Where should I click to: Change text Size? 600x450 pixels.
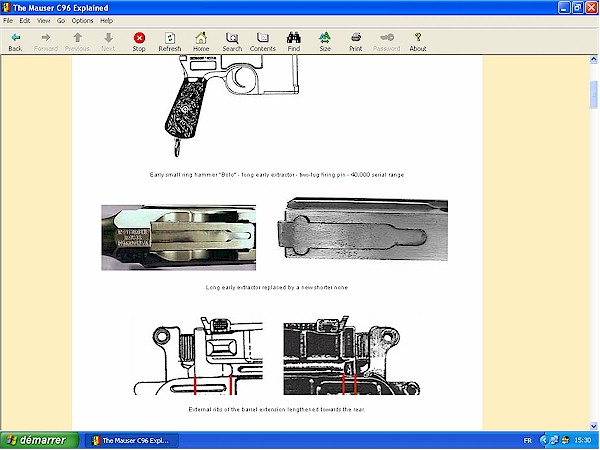pyautogui.click(x=325, y=42)
